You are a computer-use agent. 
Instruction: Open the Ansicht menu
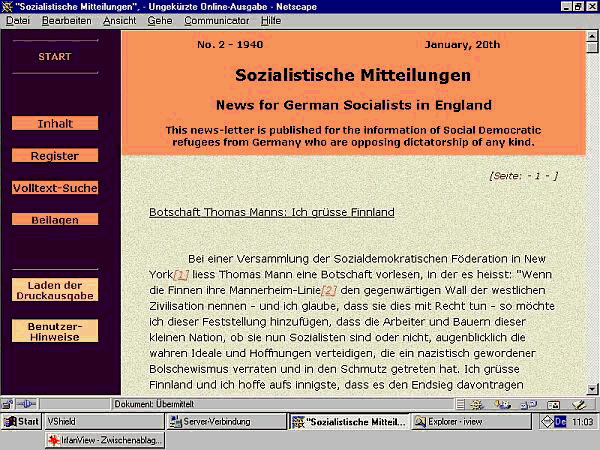coord(119,21)
